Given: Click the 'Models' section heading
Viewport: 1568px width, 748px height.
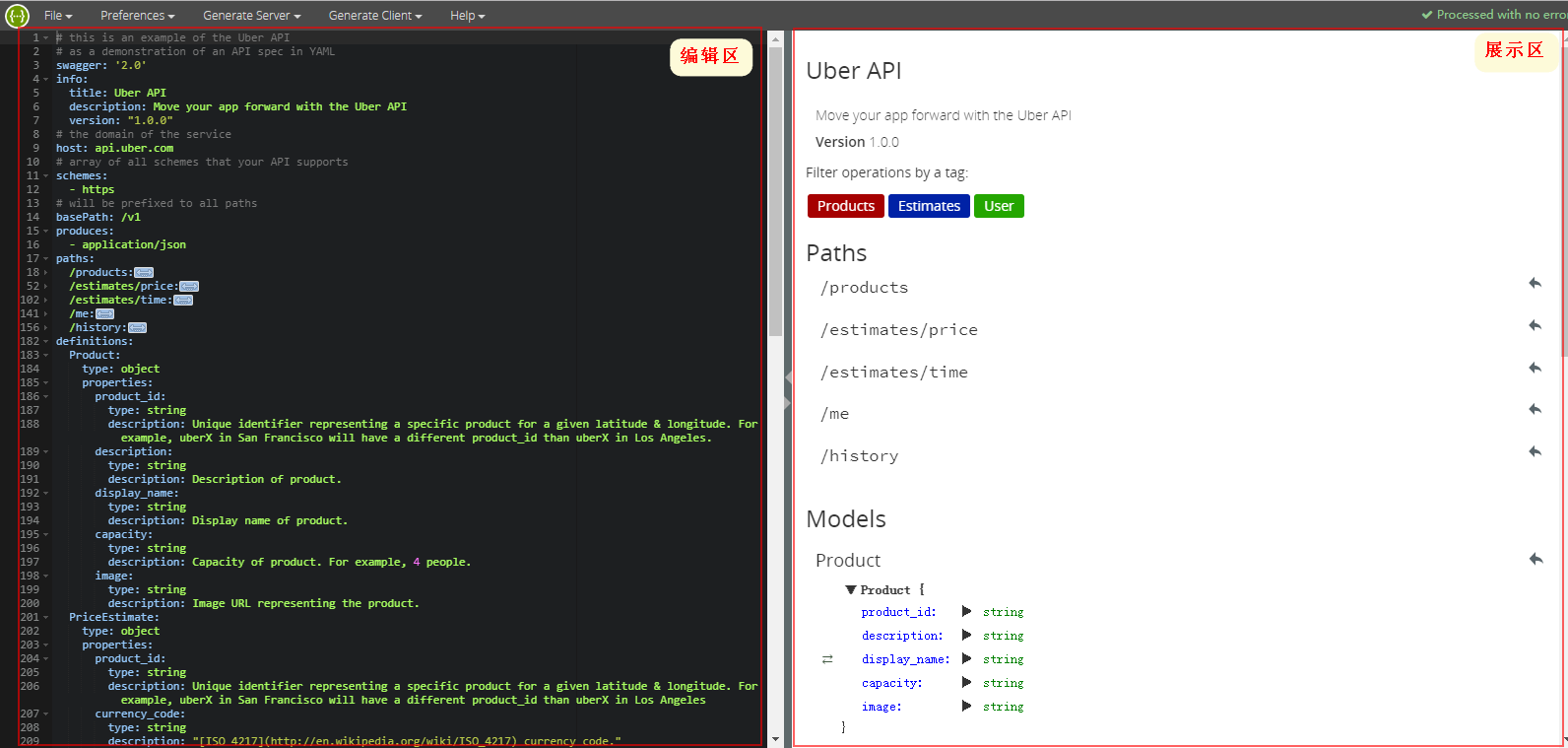Looking at the screenshot, I should (846, 519).
